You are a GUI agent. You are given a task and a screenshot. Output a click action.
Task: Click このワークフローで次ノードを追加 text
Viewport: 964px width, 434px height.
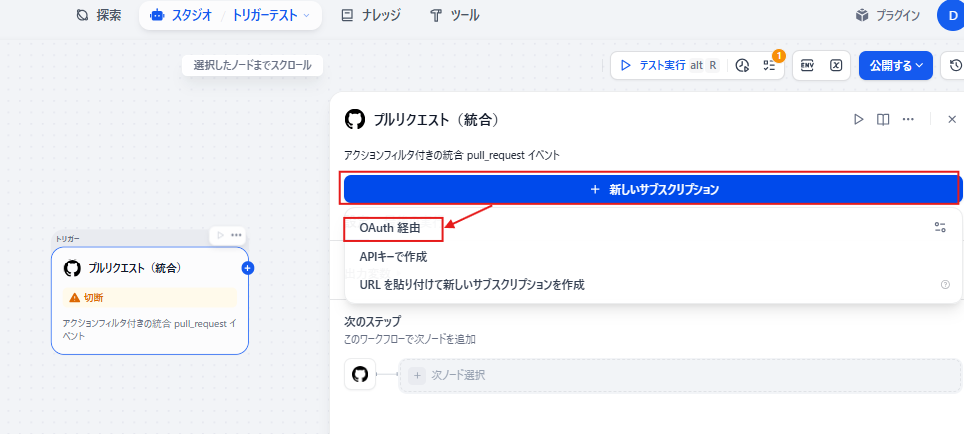[x=409, y=339]
